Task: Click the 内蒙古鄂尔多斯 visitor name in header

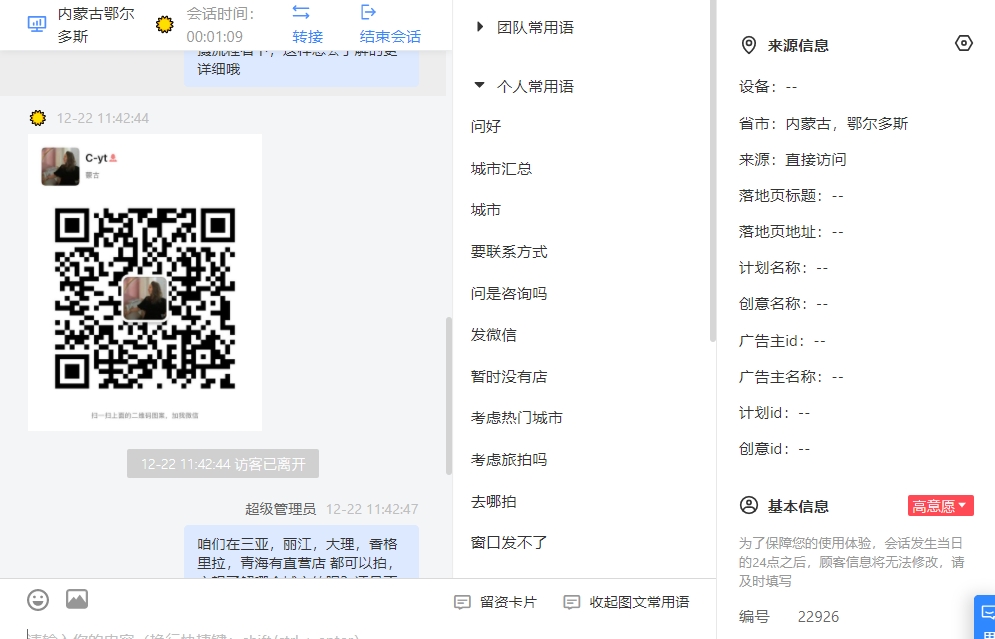Action: 96,25
